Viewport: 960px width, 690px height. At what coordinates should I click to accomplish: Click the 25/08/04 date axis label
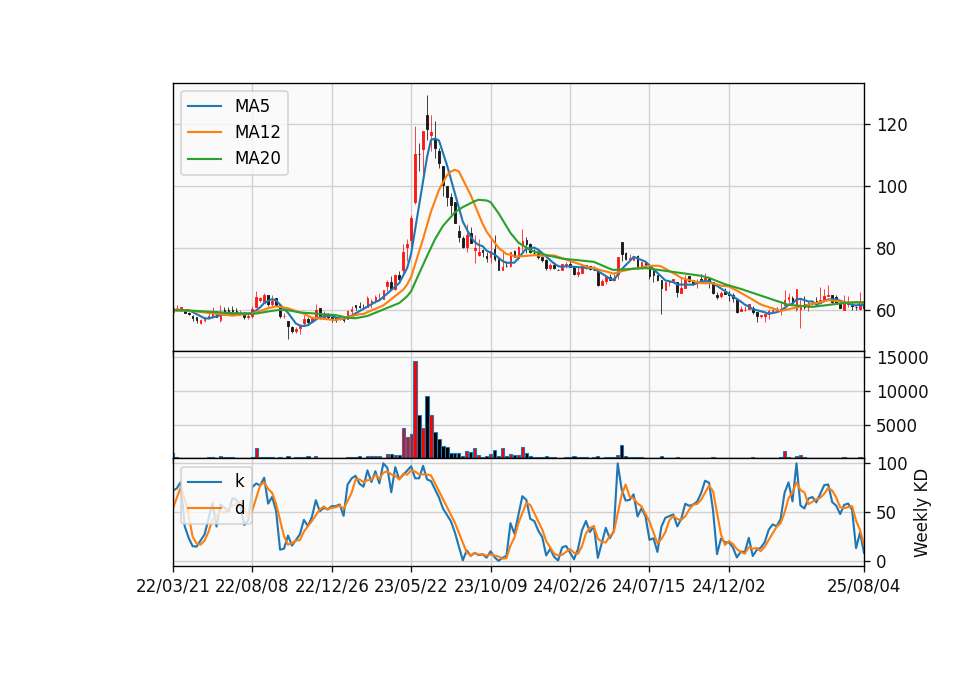click(x=863, y=587)
